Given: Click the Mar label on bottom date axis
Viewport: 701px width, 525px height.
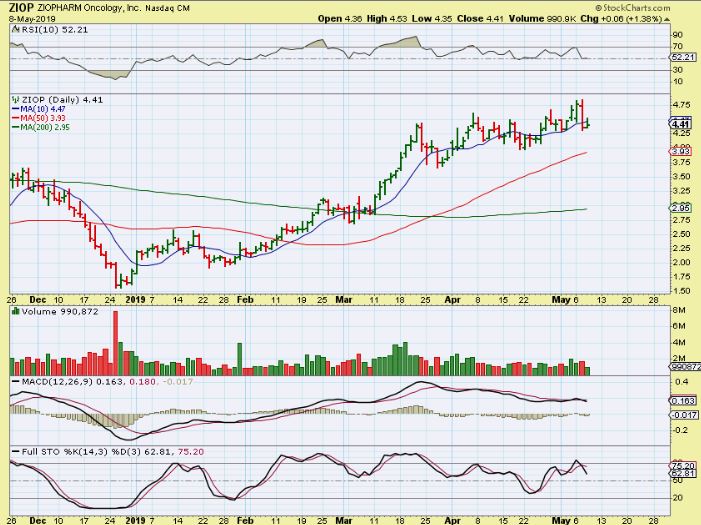Looking at the screenshot, I should point(343,521).
